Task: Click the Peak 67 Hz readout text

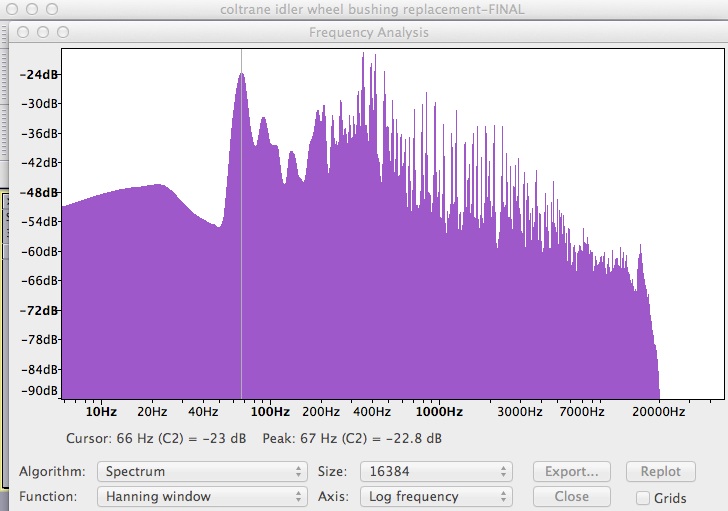Action: 352,439
